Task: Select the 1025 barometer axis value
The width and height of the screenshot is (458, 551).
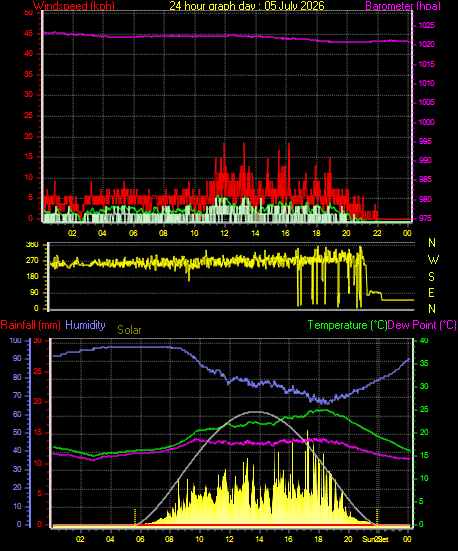Action: pos(426,26)
